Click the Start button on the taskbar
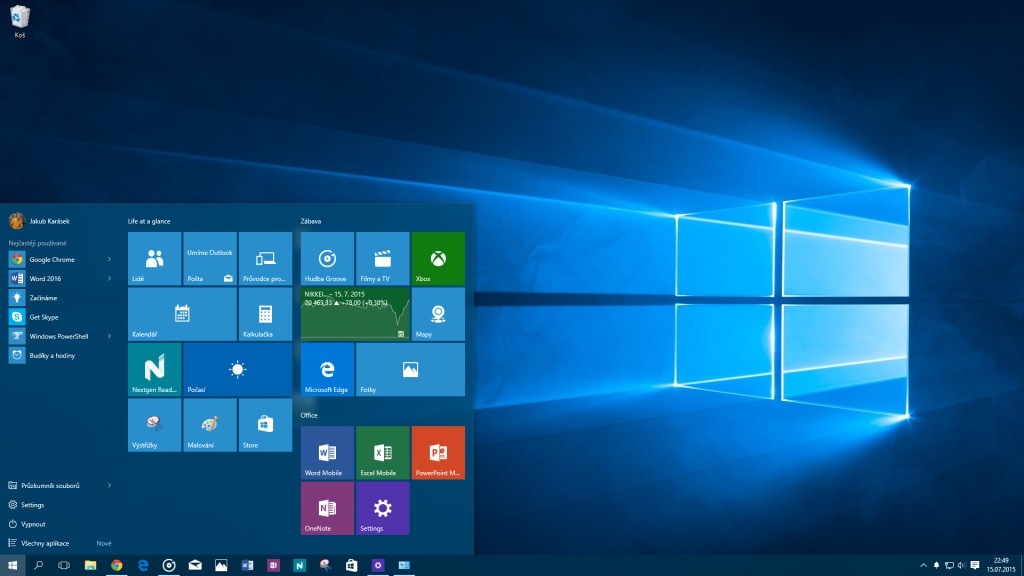Viewport: 1024px width, 576px height. pos(12,566)
